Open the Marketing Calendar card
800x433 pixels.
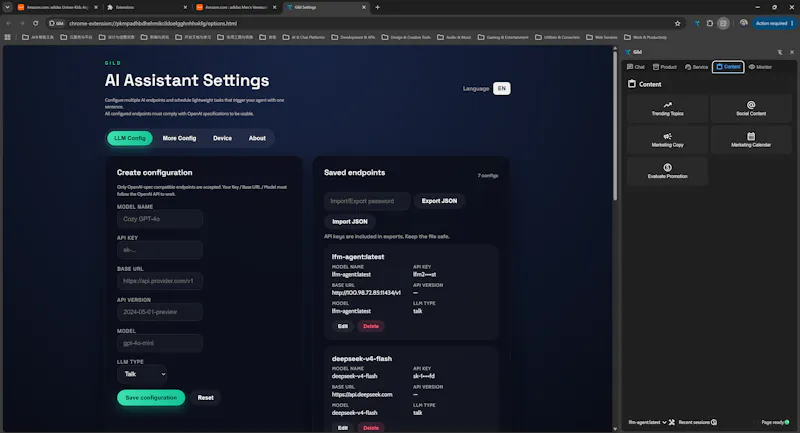point(751,140)
